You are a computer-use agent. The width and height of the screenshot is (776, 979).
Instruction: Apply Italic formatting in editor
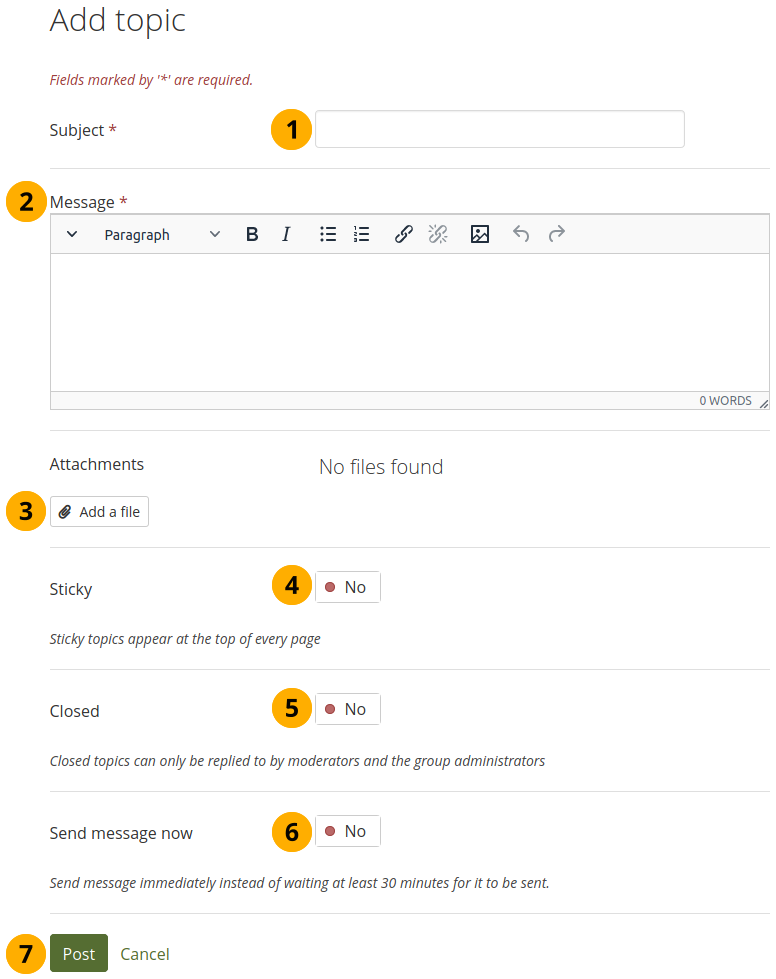(x=286, y=235)
